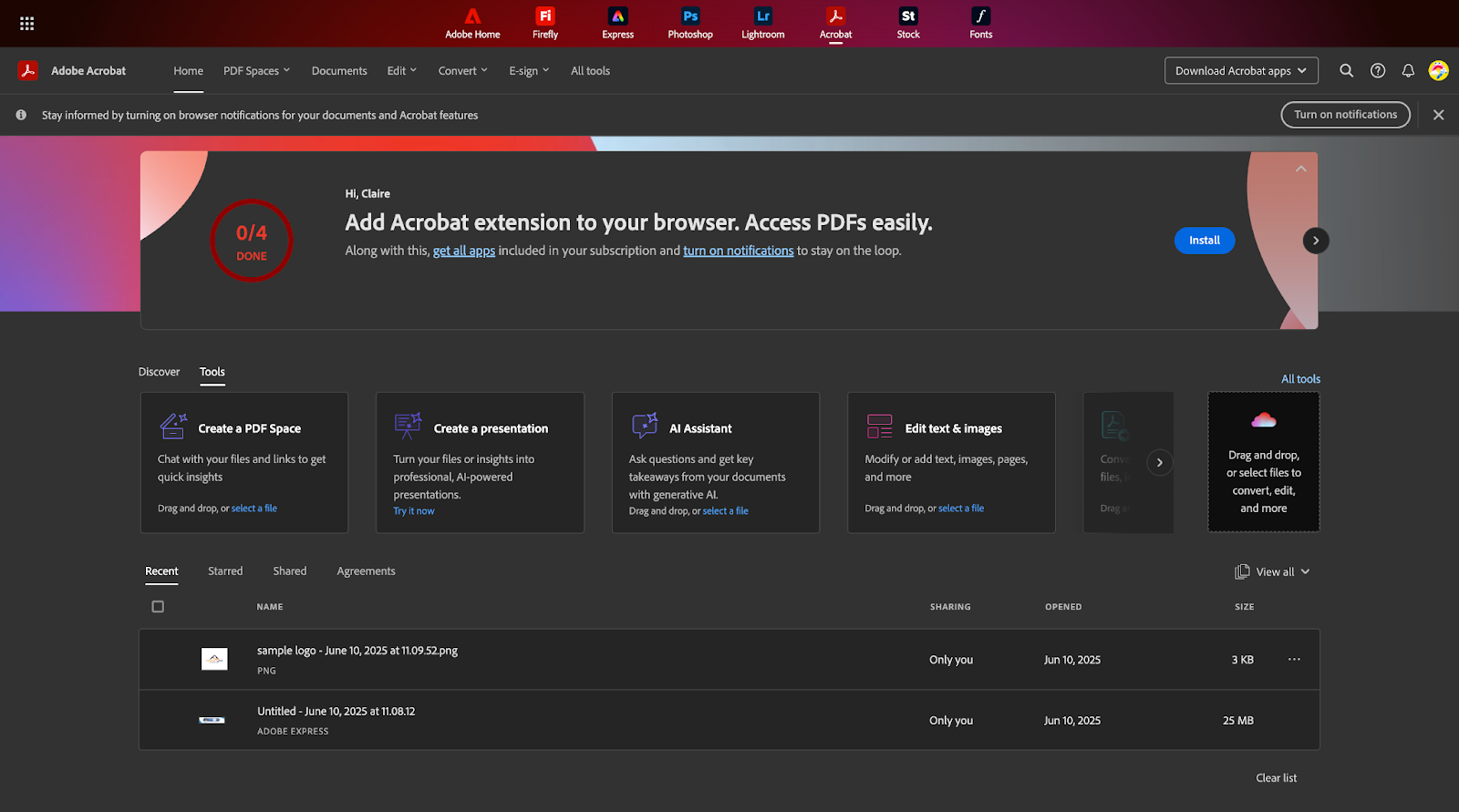Open All tools in navigation bar
The width and height of the screenshot is (1459, 812).
tap(590, 70)
